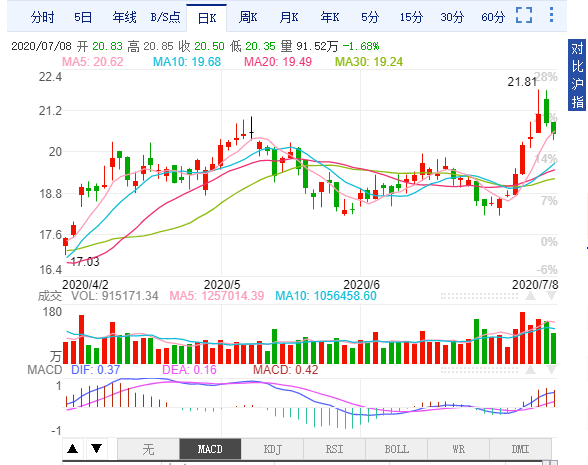Viewport: 588px width, 465px height.
Task: Click the MACD: 0.42 value label
Action: click(x=285, y=370)
